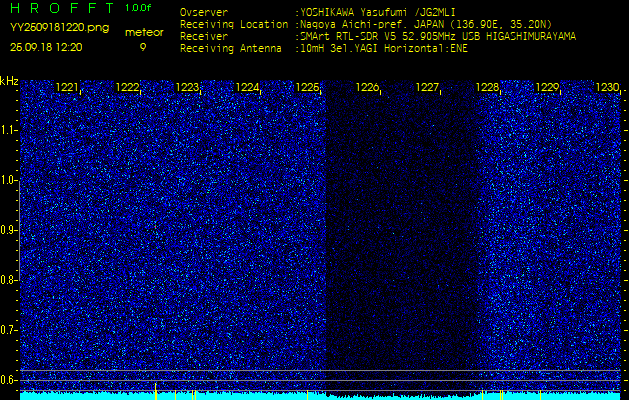Select the SMArt RTL-SDR V5 52.905MHz receiver value

click(x=438, y=37)
